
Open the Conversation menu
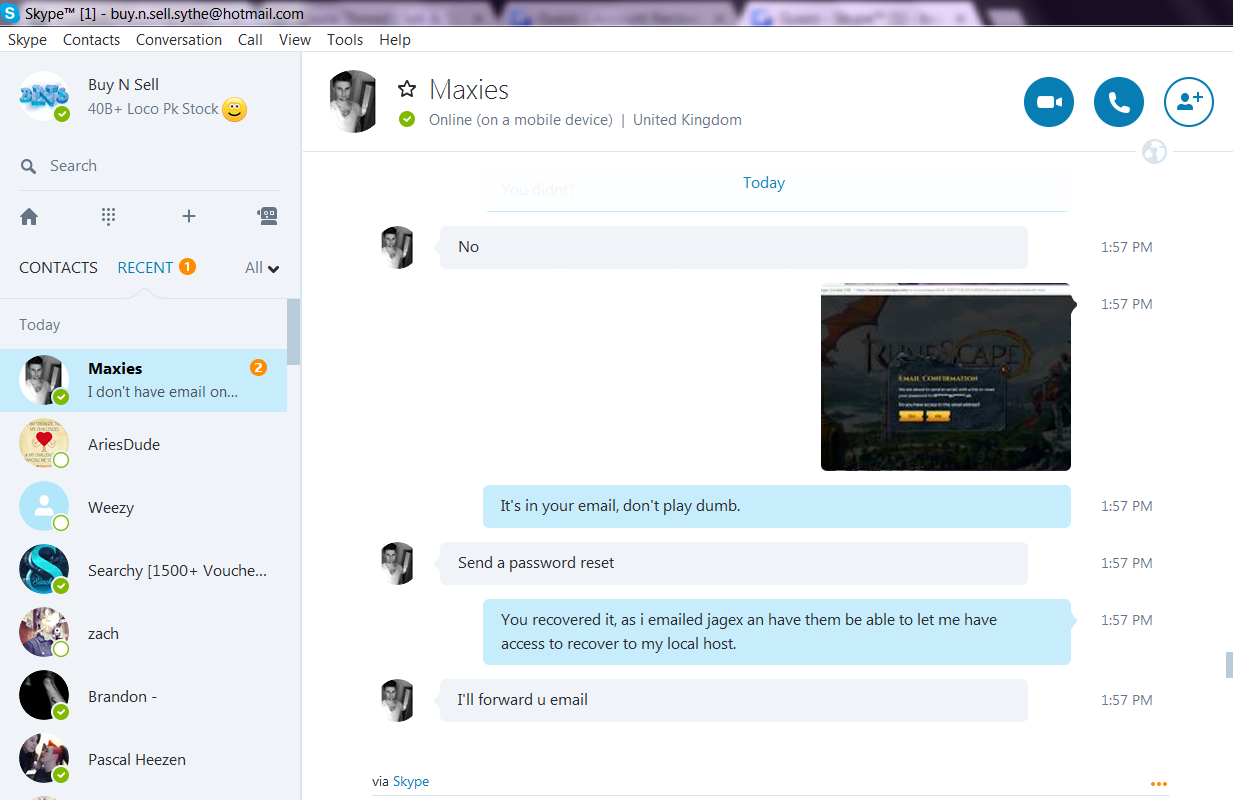point(179,40)
